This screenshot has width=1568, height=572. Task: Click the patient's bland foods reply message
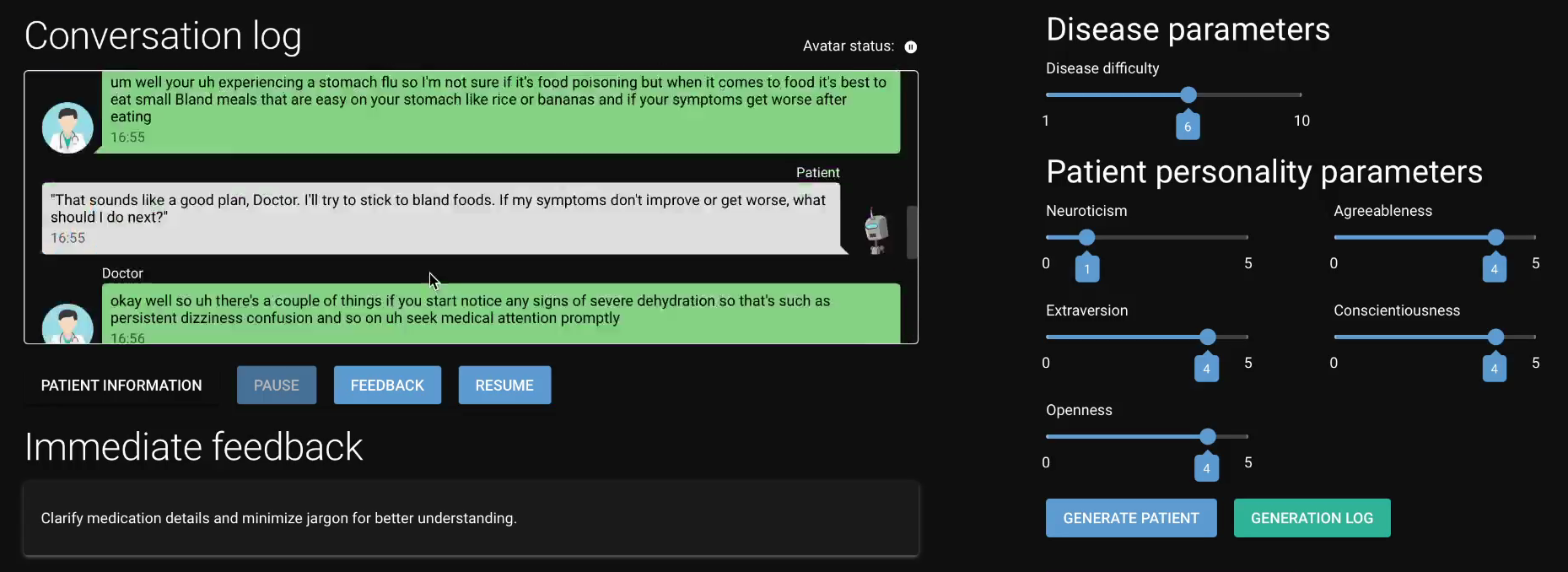pos(440,218)
